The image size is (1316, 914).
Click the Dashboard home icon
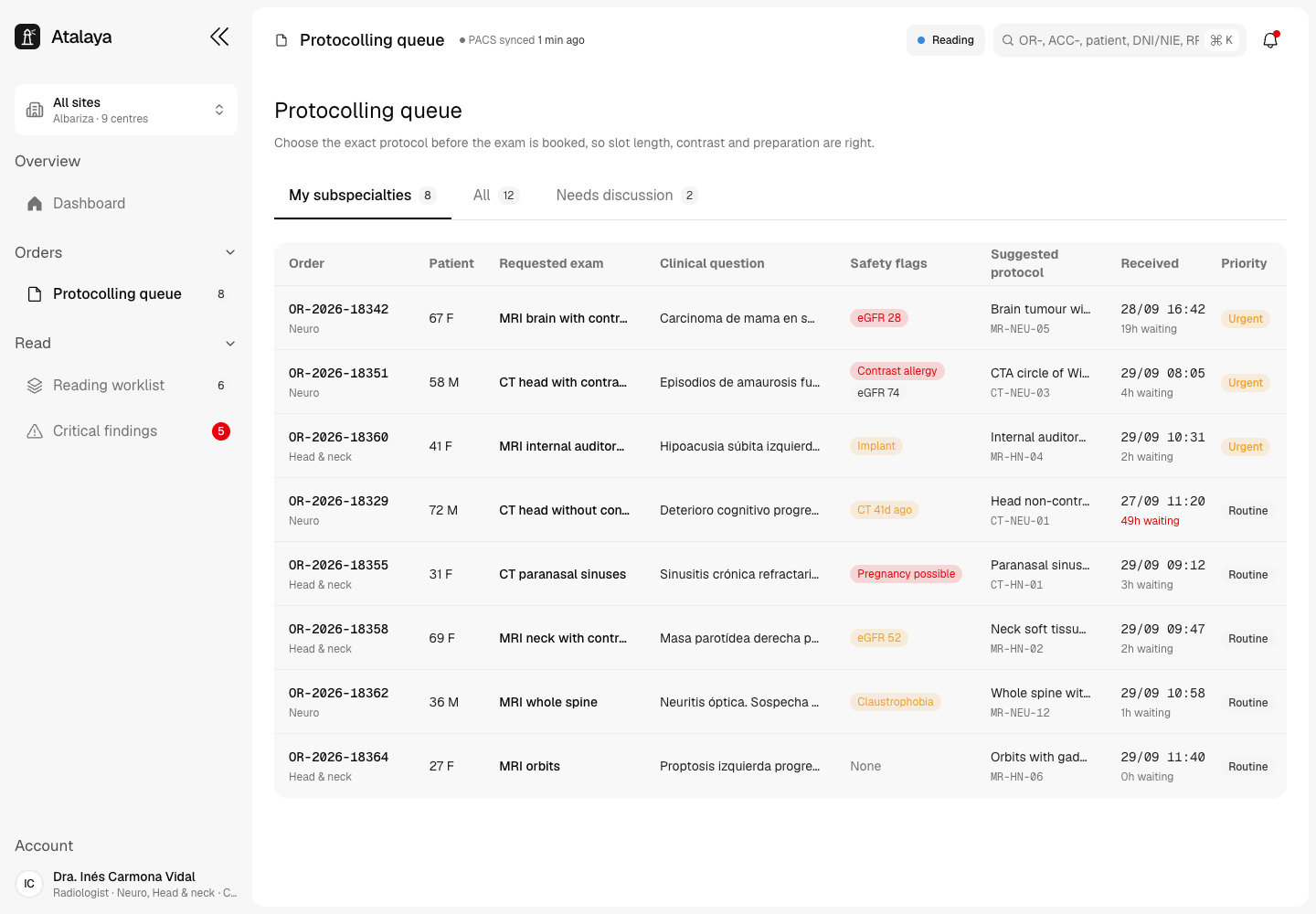(35, 204)
